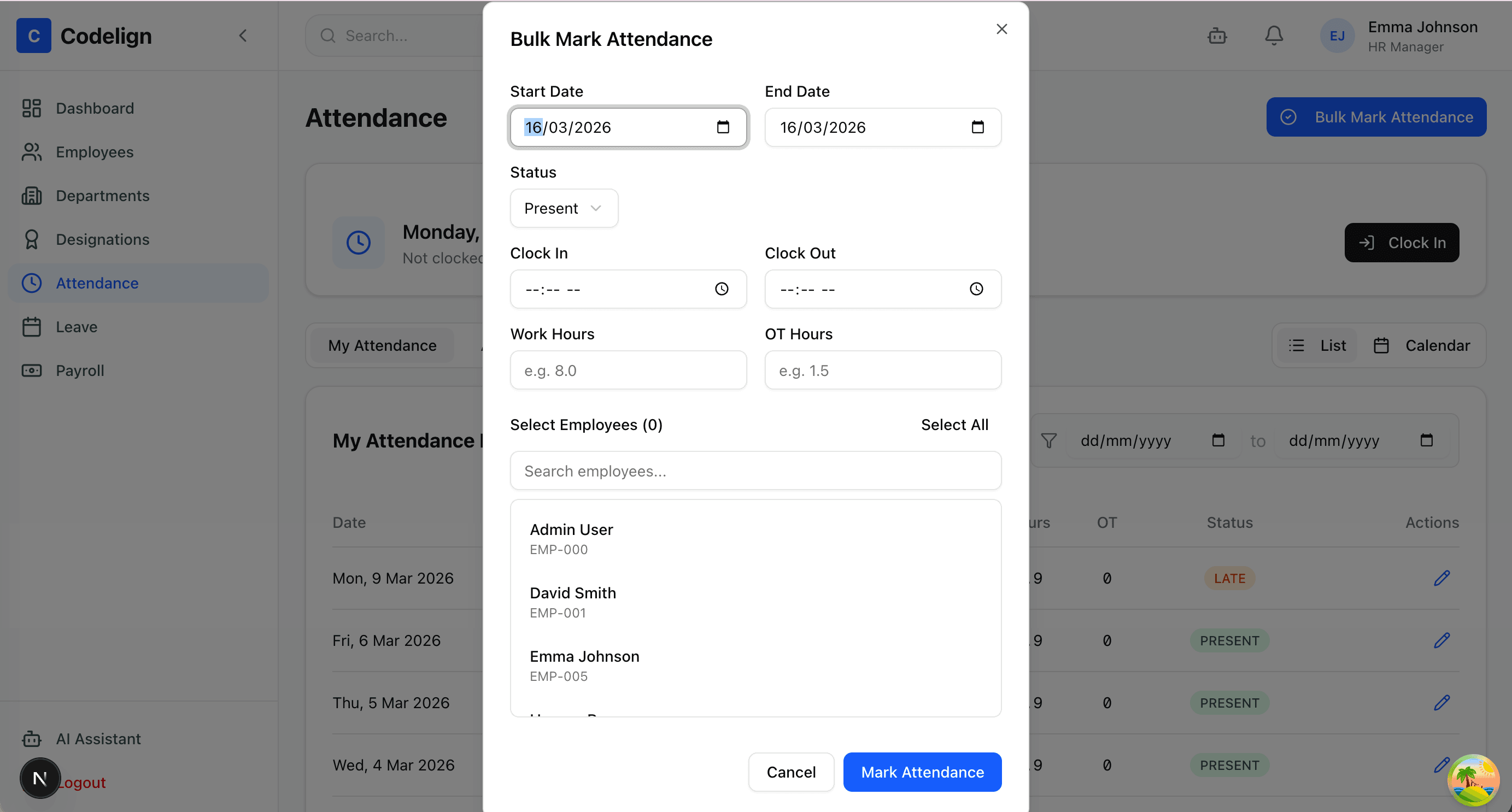Viewport: 1512px width, 812px height.
Task: Click the notification bell icon
Action: click(x=1273, y=35)
